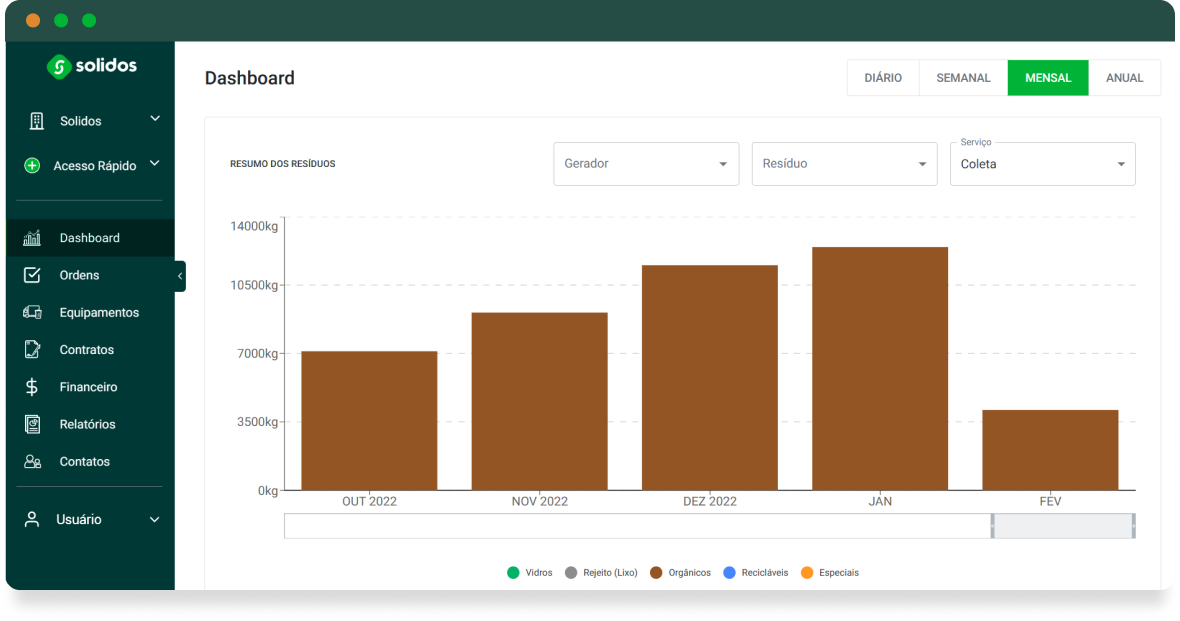Toggle Rejeito (Lixo) series in legend
This screenshot has height=621, width=1180.
click(601, 573)
